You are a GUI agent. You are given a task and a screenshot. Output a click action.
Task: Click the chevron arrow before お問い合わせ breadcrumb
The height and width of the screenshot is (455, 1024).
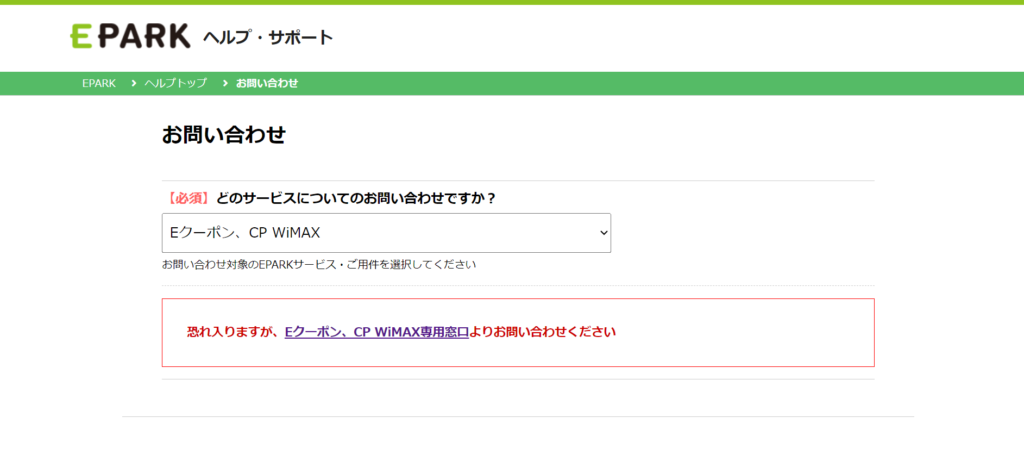pos(225,83)
